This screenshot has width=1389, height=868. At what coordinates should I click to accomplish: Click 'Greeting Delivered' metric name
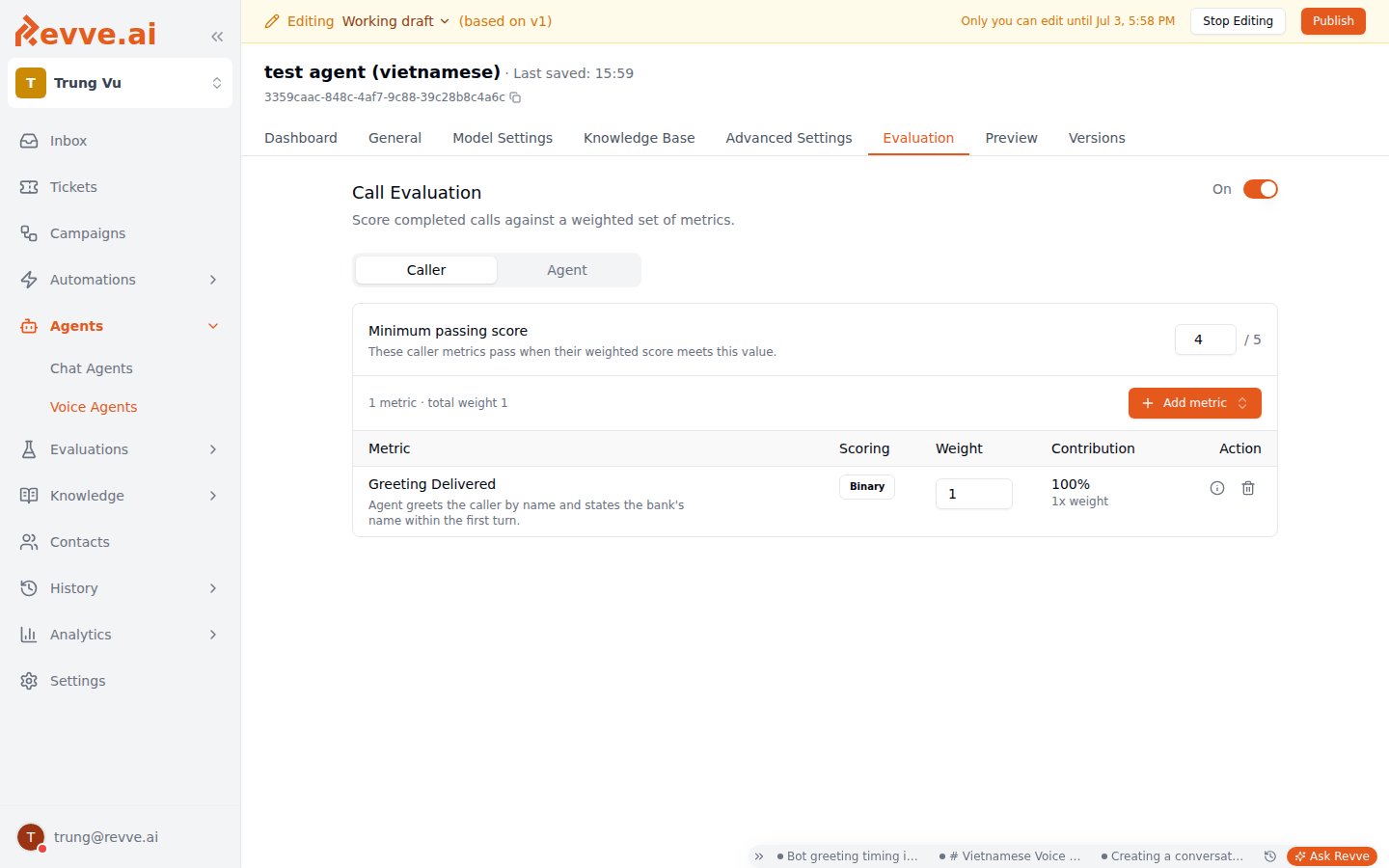432,484
